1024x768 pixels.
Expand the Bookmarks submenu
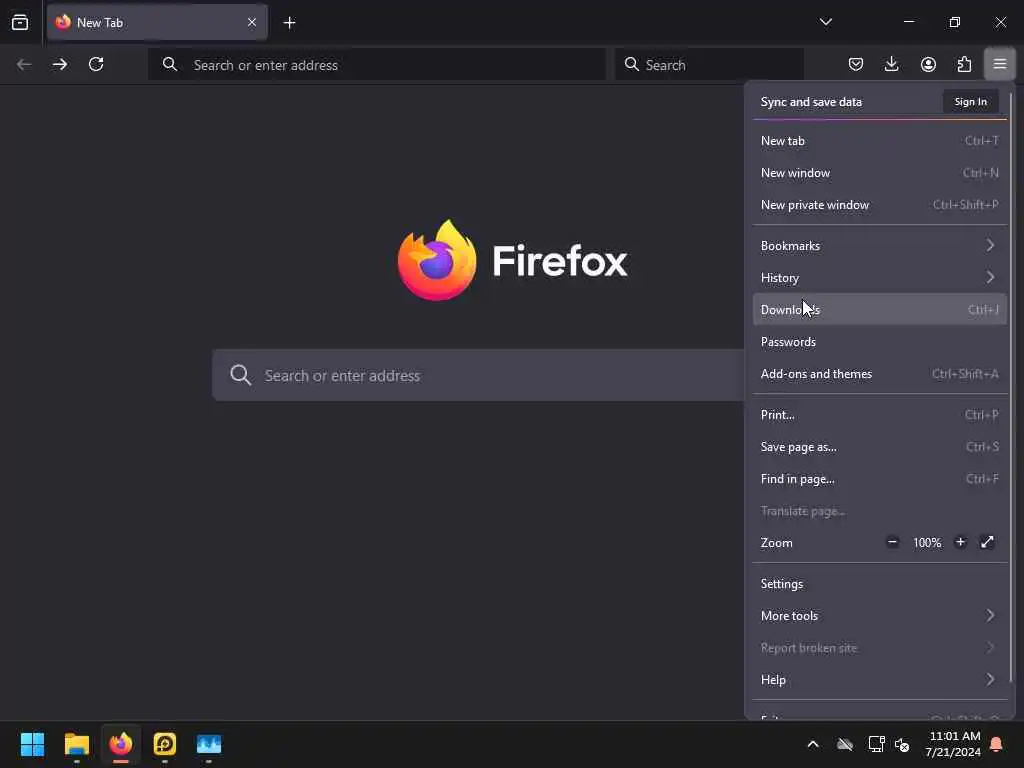(880, 246)
